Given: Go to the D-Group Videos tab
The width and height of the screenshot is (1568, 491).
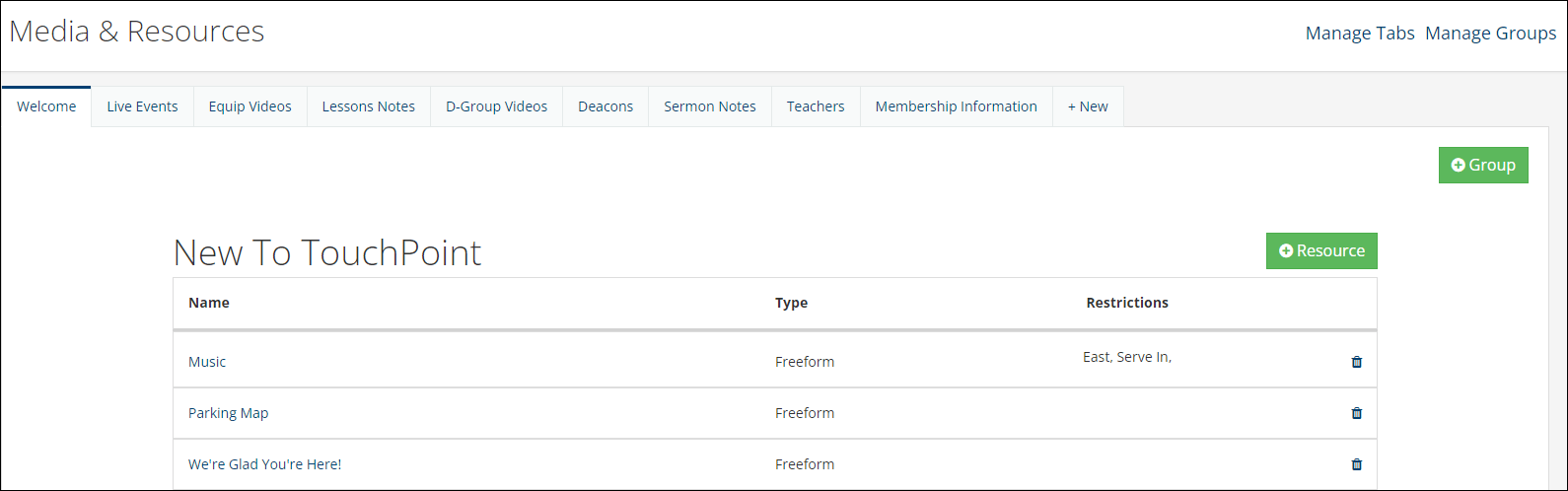Looking at the screenshot, I should 497,106.
